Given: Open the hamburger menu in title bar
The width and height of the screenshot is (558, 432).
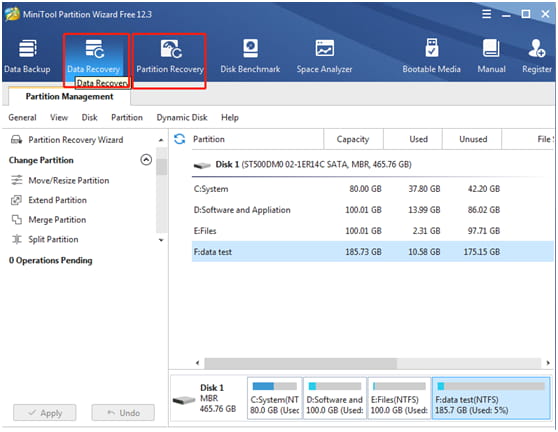Looking at the screenshot, I should tap(486, 14).
